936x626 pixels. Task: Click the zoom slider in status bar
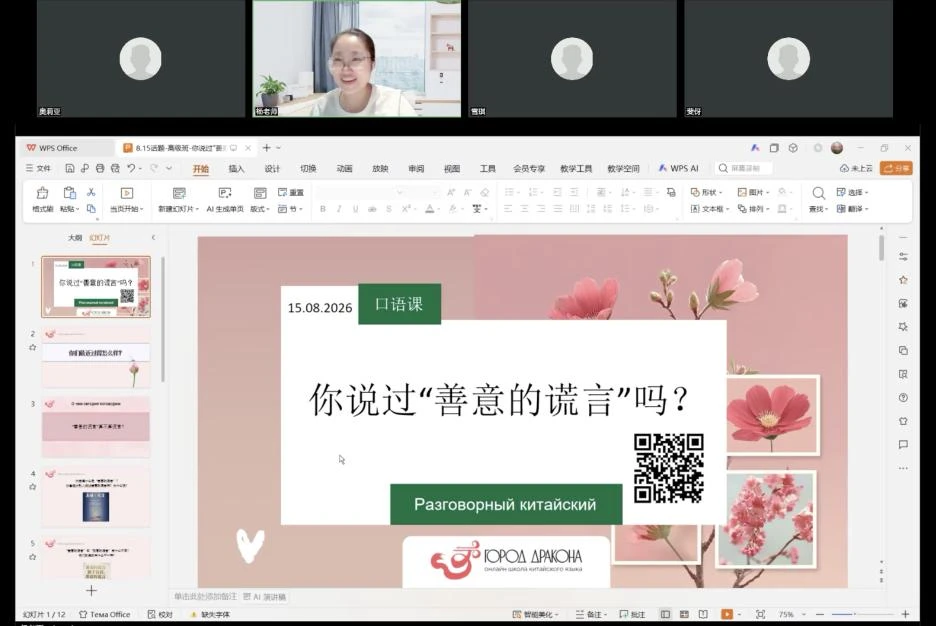pyautogui.click(x=863, y=614)
